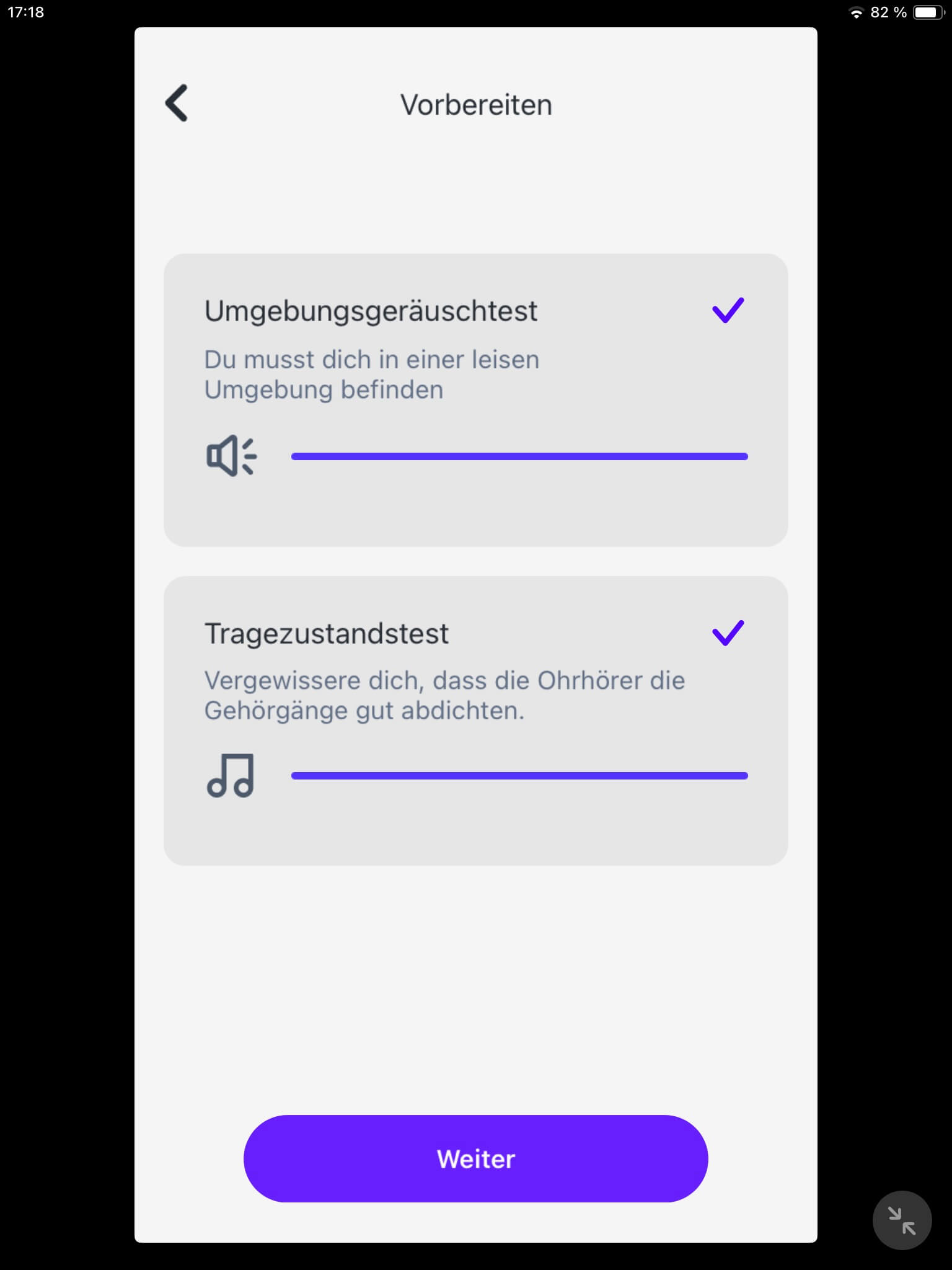Click the music note icon
Viewport: 952px width, 1270px height.
tap(231, 775)
